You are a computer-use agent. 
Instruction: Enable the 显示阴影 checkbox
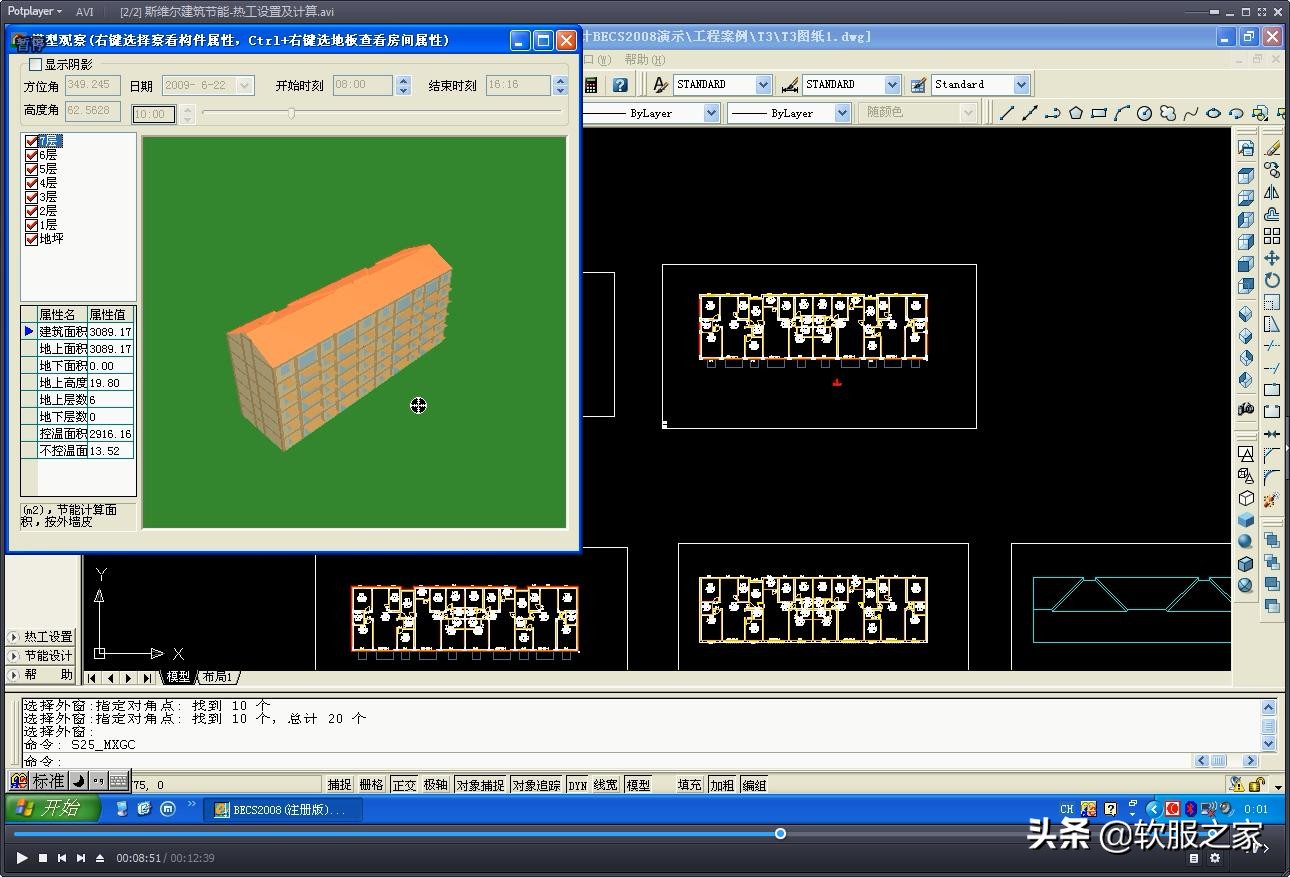[36, 64]
